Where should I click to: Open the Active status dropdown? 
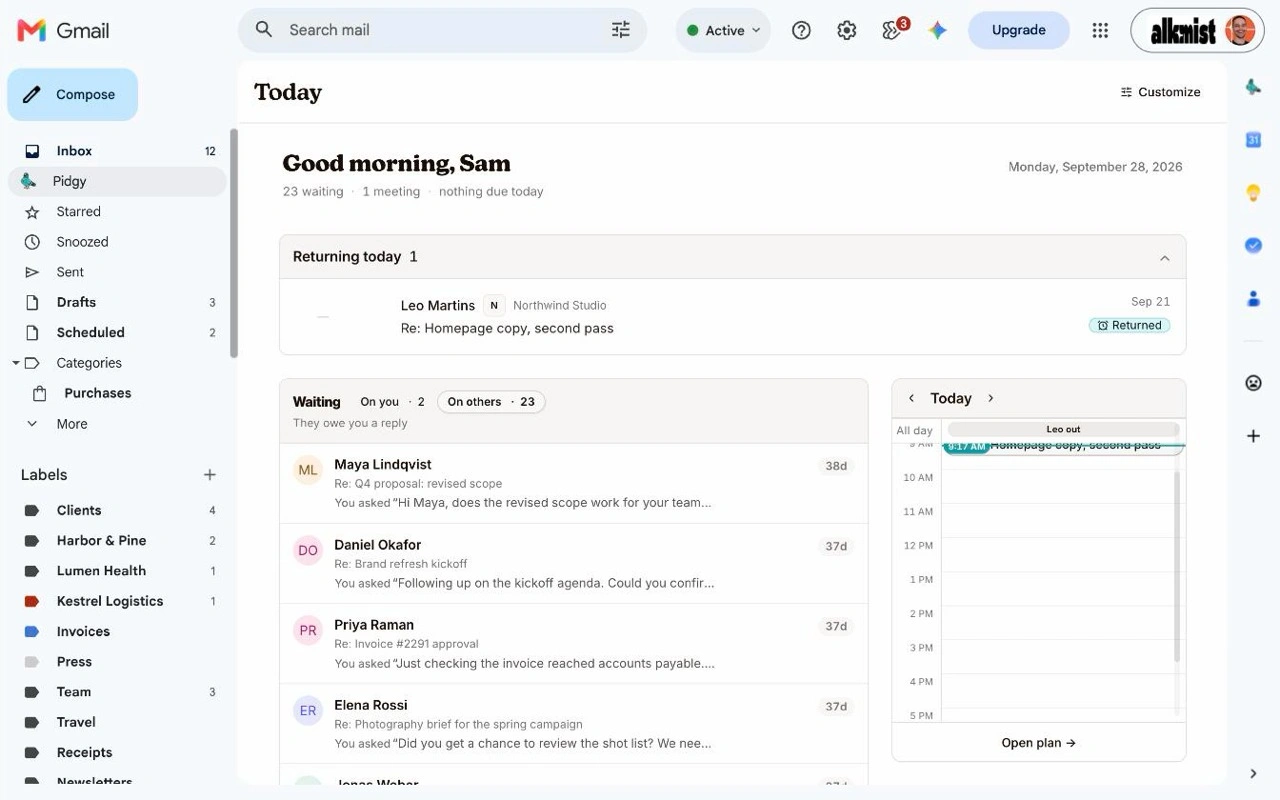pos(723,30)
